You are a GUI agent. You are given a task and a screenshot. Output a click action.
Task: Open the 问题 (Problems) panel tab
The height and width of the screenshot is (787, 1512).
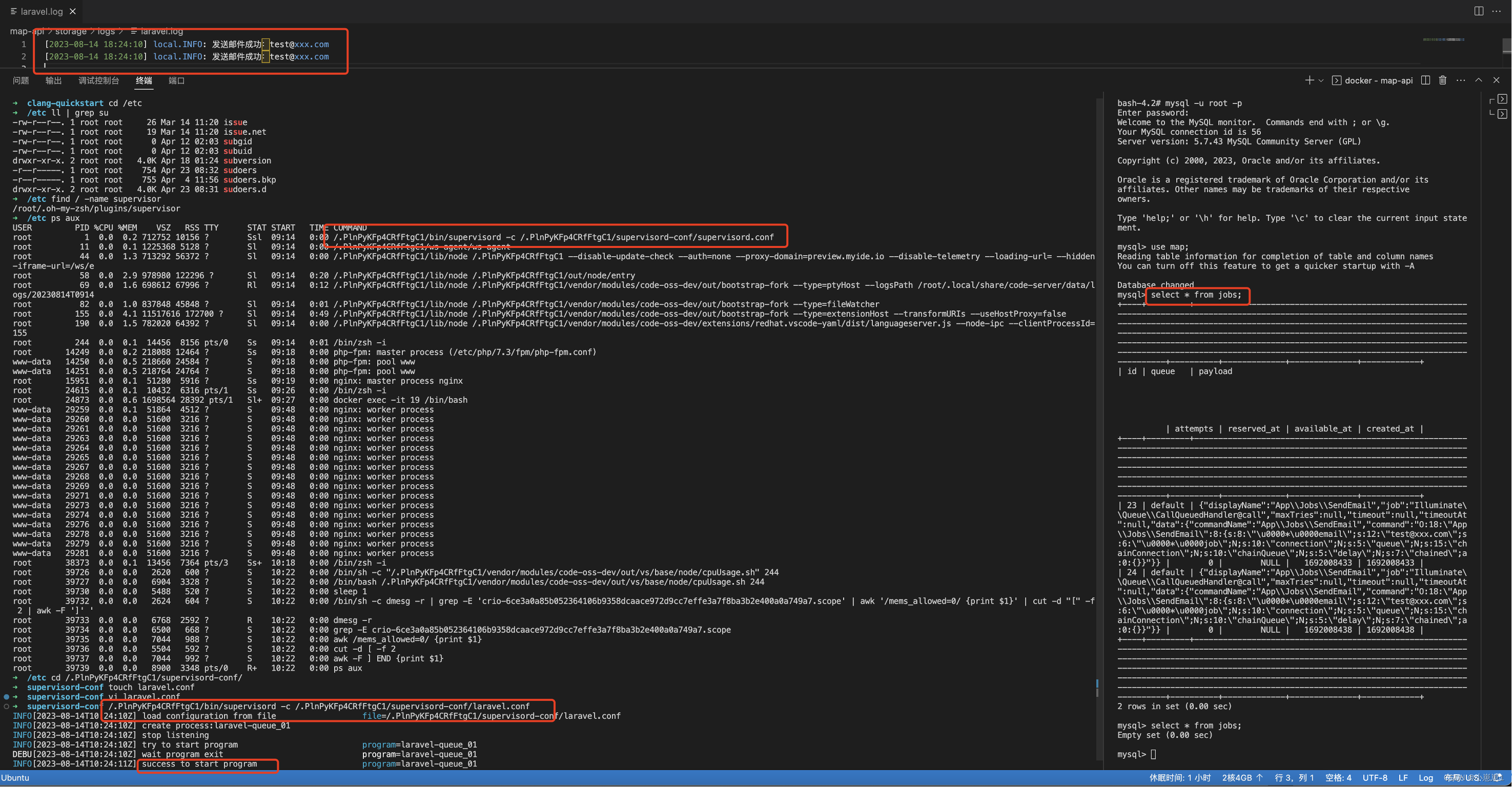[x=21, y=80]
